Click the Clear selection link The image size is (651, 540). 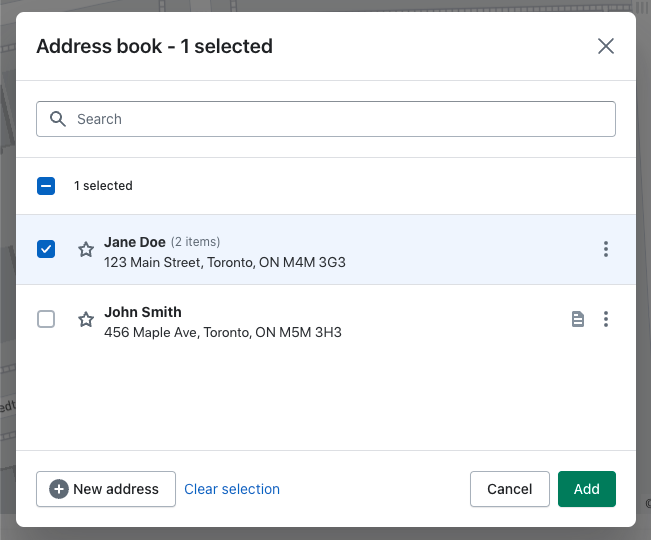pos(232,489)
